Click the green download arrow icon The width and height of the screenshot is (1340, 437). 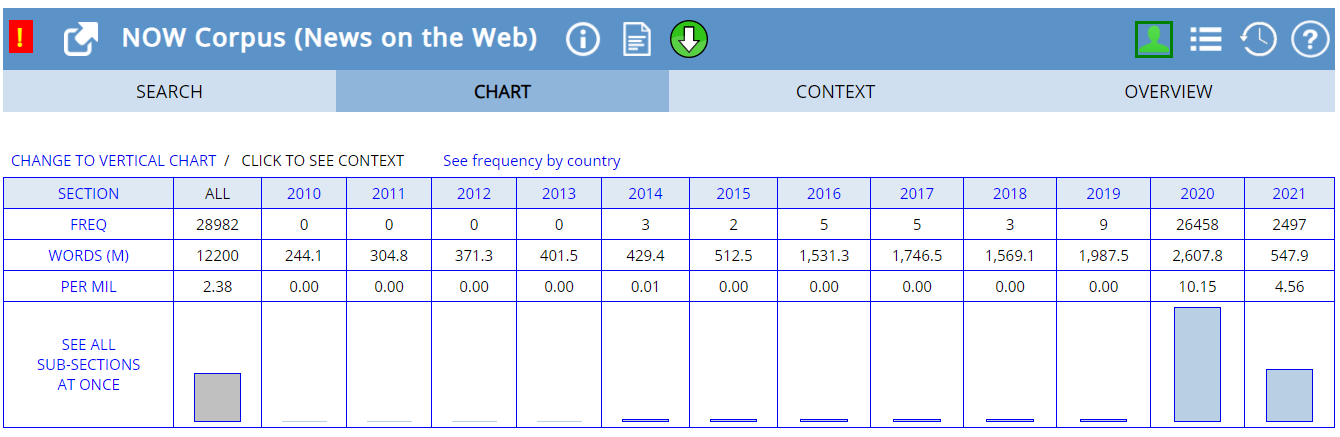click(x=689, y=40)
